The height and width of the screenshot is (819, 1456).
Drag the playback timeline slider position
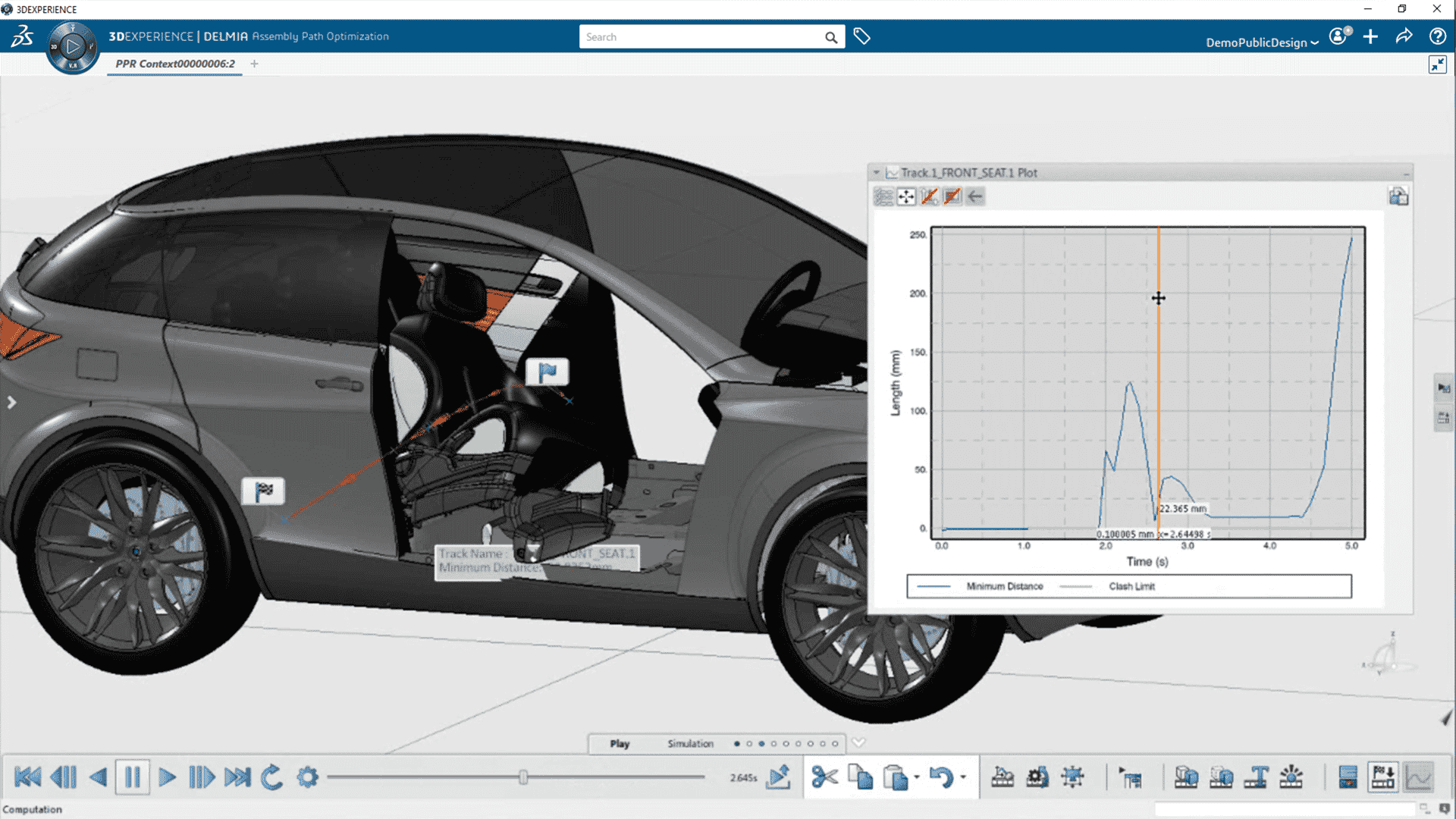523,778
